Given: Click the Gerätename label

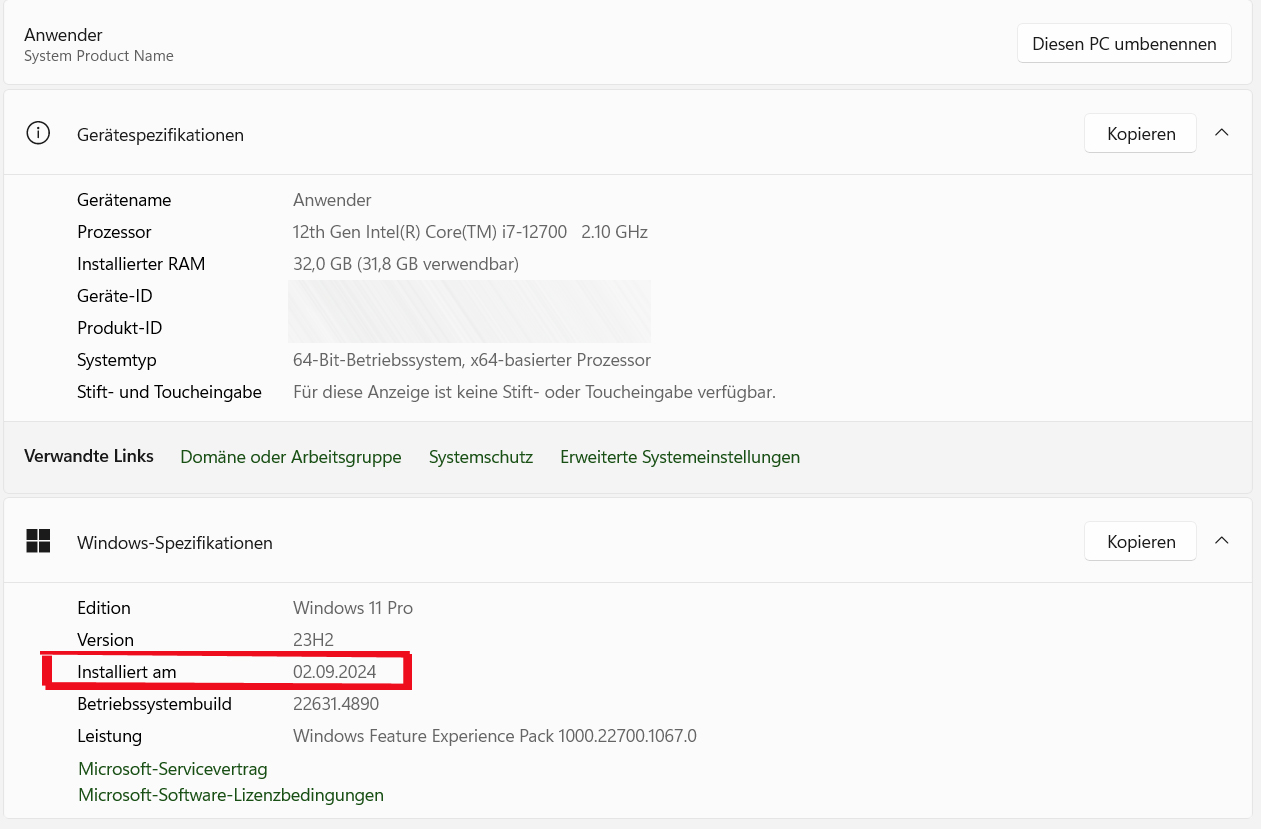Looking at the screenshot, I should 124,200.
